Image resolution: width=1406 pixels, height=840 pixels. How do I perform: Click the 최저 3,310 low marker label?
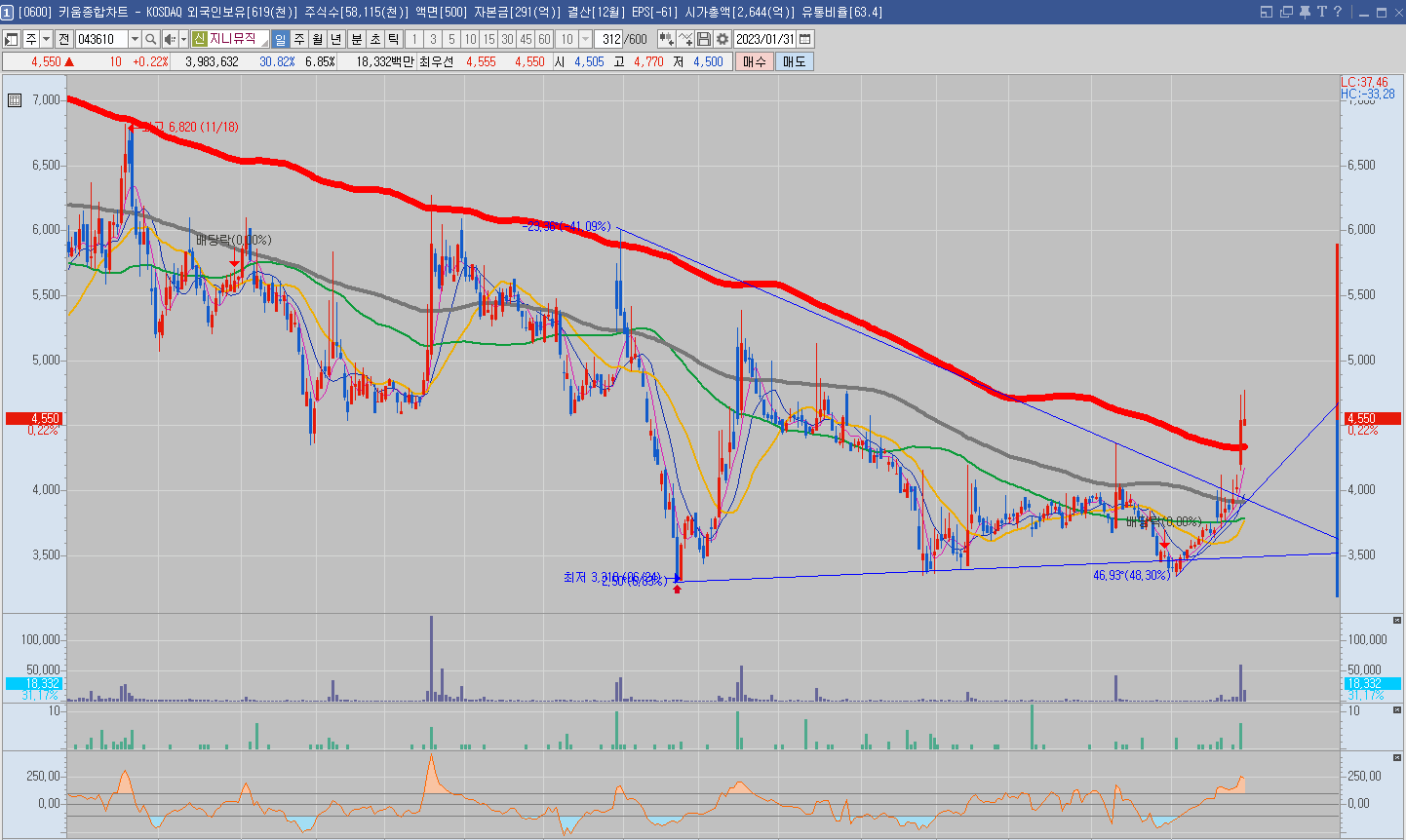point(611,578)
